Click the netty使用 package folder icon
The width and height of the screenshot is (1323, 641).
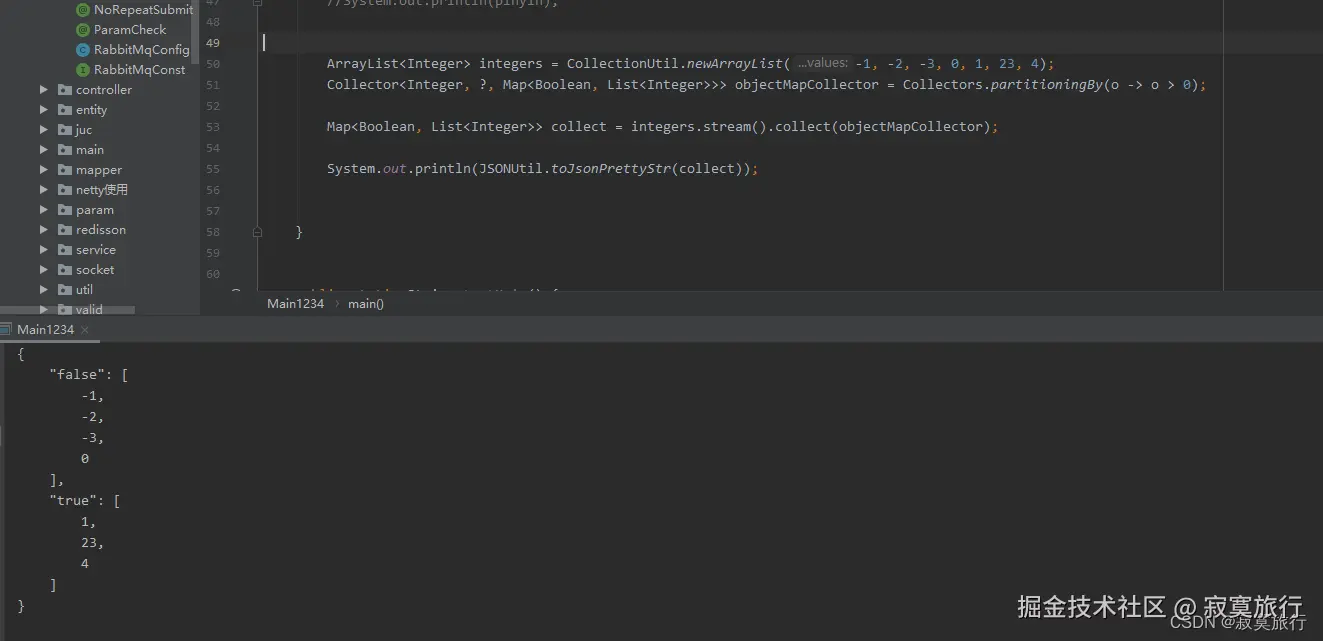pyautogui.click(x=64, y=190)
